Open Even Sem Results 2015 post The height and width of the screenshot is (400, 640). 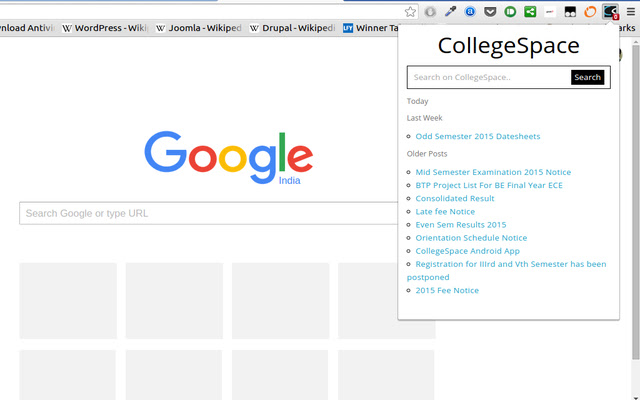point(460,224)
